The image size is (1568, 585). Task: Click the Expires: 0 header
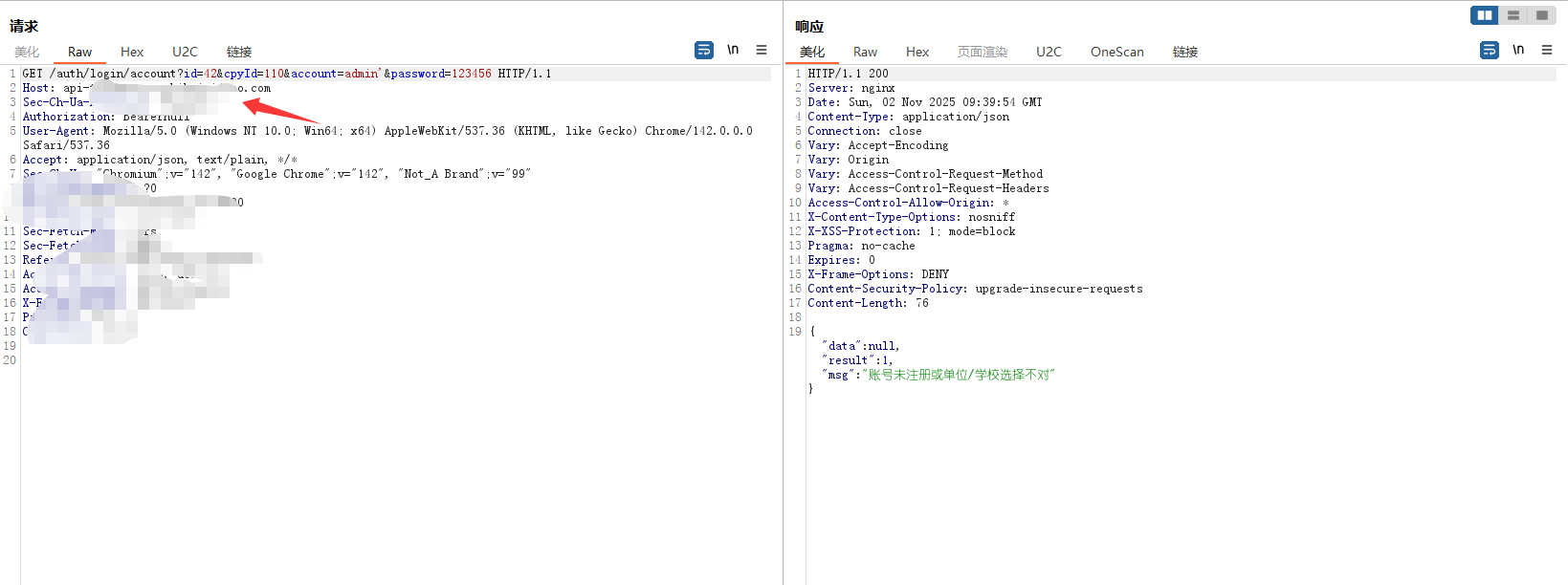(x=842, y=260)
